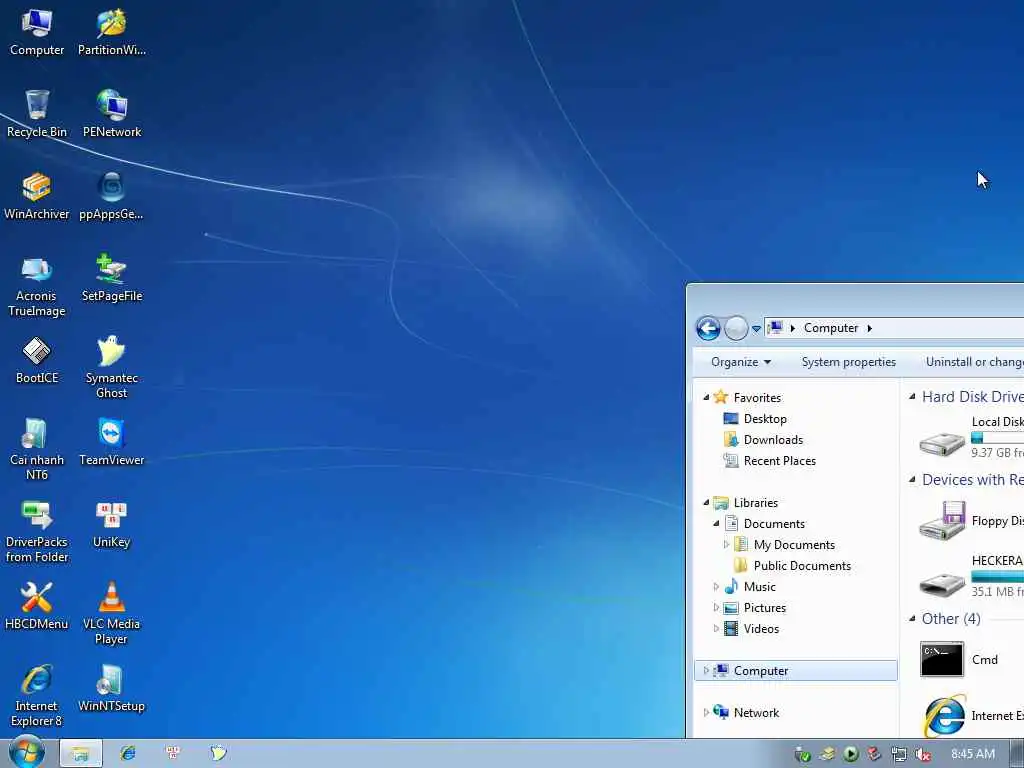The image size is (1024, 768).
Task: Click Windows Explorer taskbar button
Action: click(x=81, y=754)
